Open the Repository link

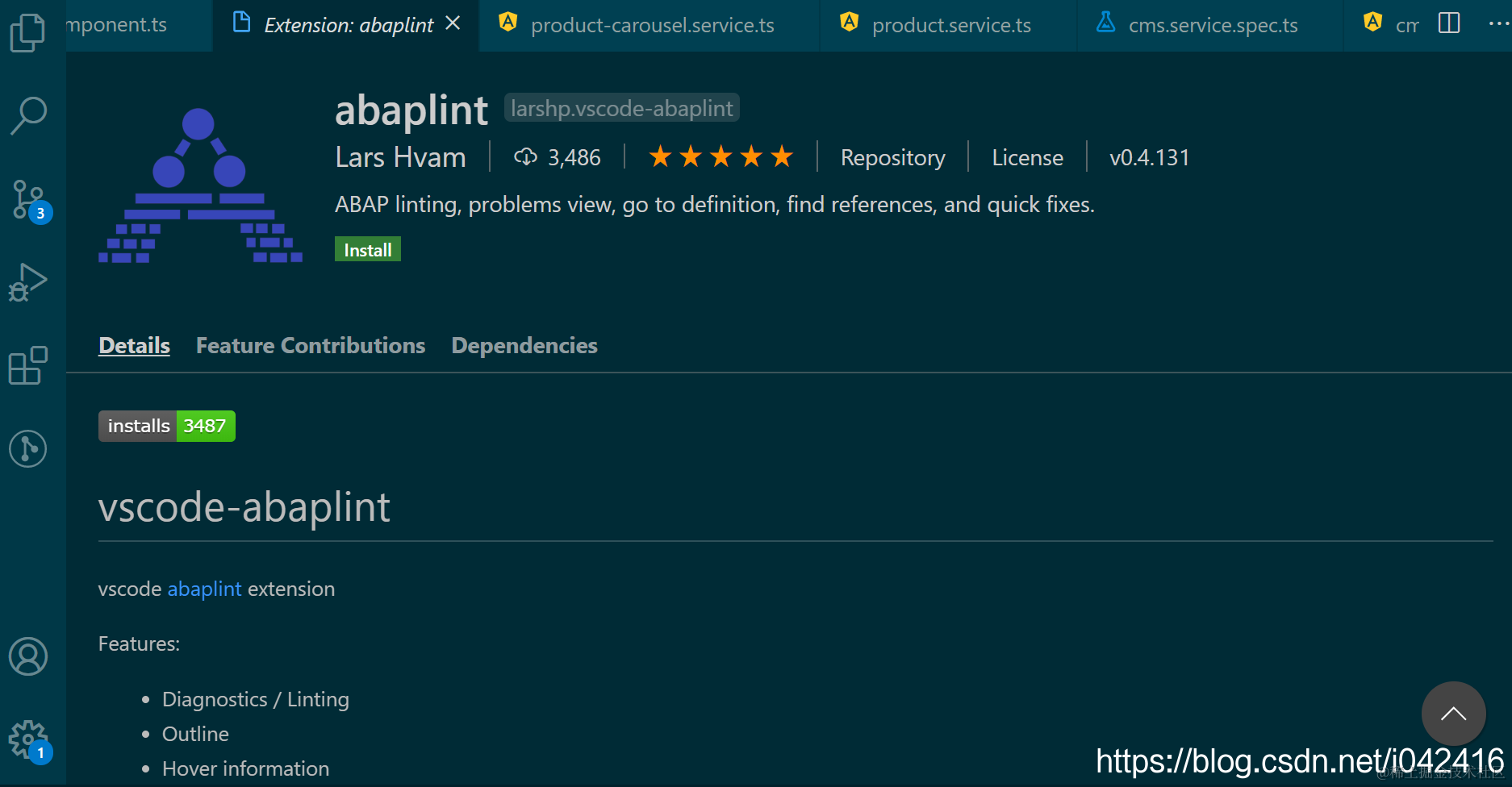(892, 157)
